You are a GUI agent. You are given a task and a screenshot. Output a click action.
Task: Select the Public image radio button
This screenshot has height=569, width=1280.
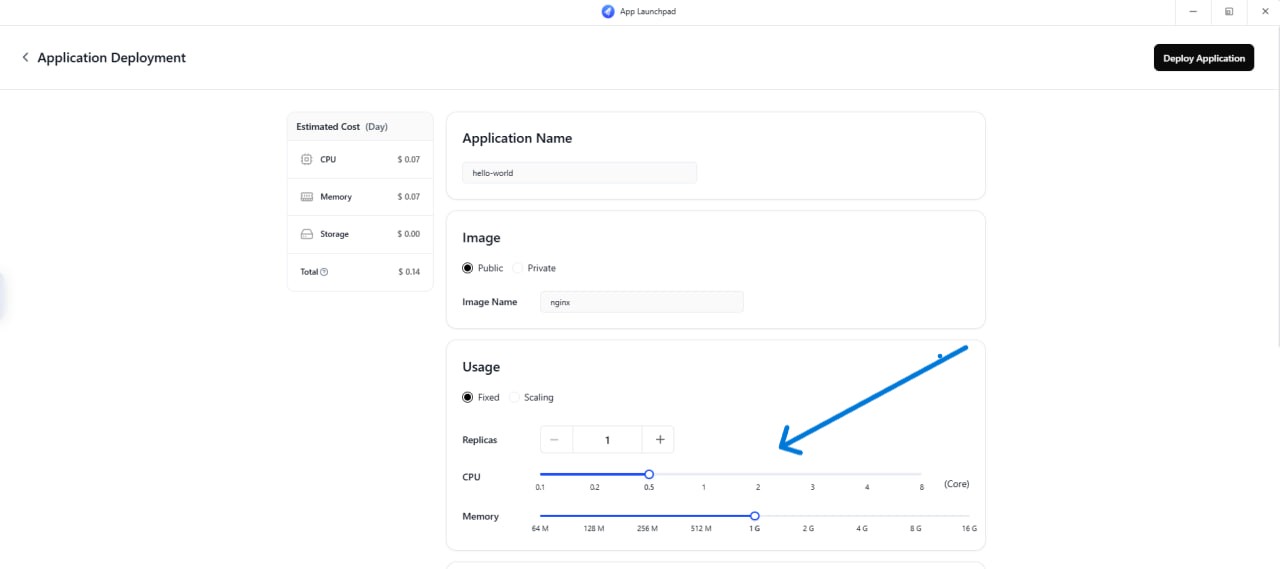(467, 268)
